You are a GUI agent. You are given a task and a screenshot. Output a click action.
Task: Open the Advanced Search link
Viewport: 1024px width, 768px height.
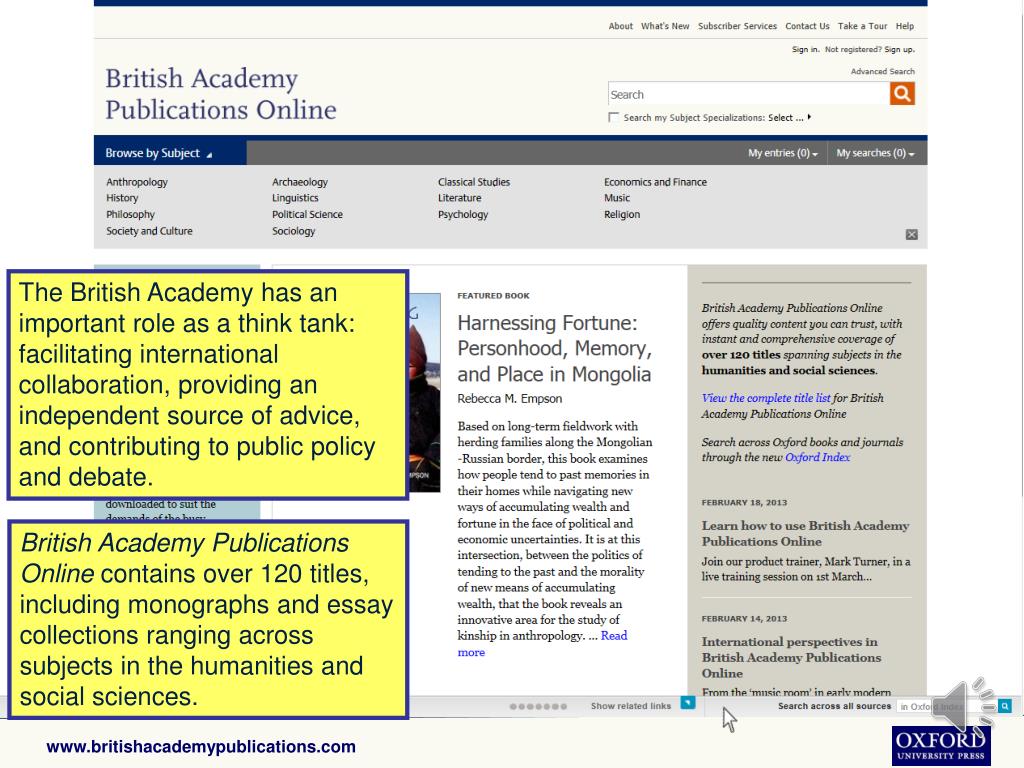pos(882,71)
